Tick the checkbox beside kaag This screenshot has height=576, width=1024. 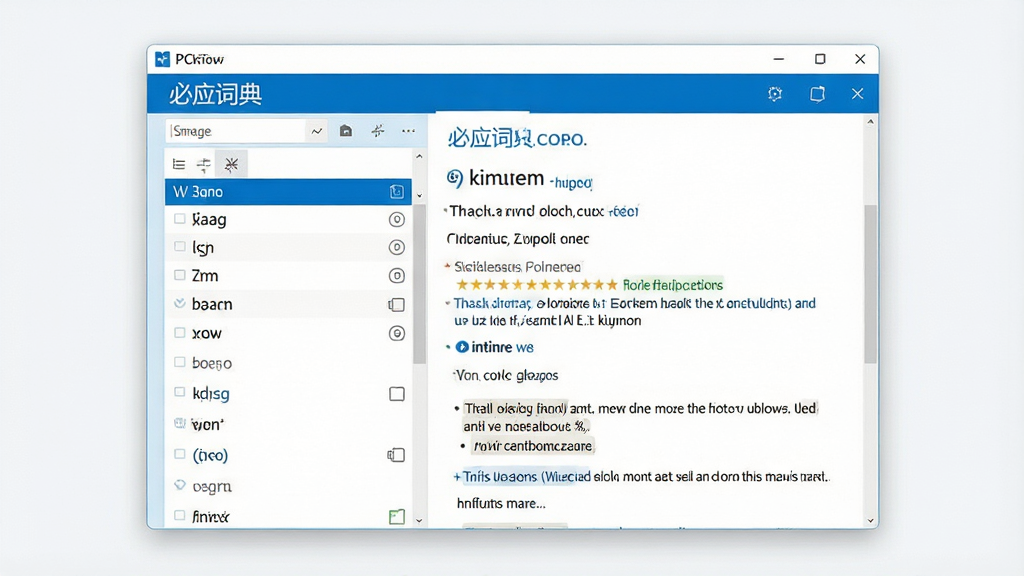[x=180, y=219]
